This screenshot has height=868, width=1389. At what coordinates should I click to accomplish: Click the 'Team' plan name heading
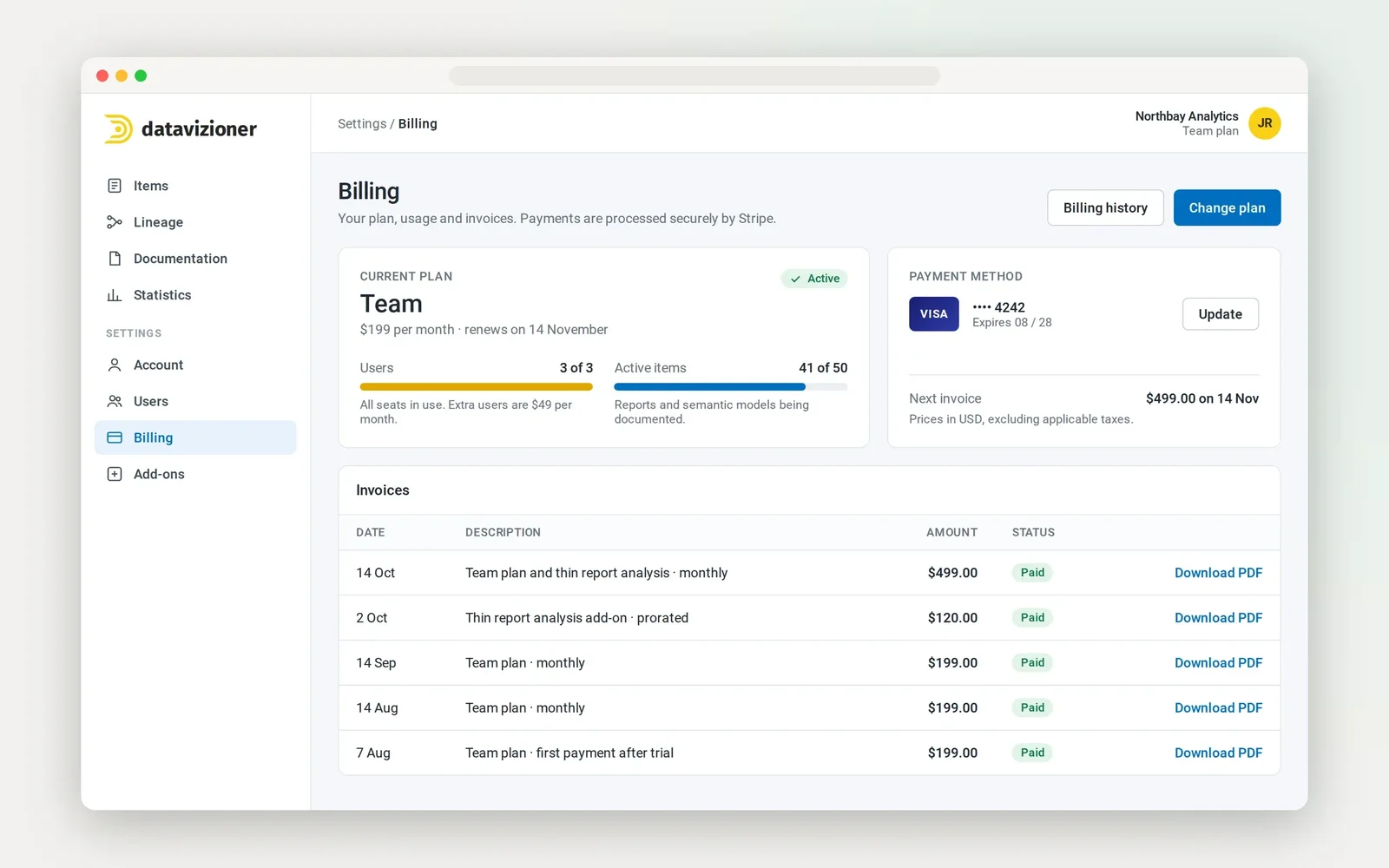tap(392, 304)
